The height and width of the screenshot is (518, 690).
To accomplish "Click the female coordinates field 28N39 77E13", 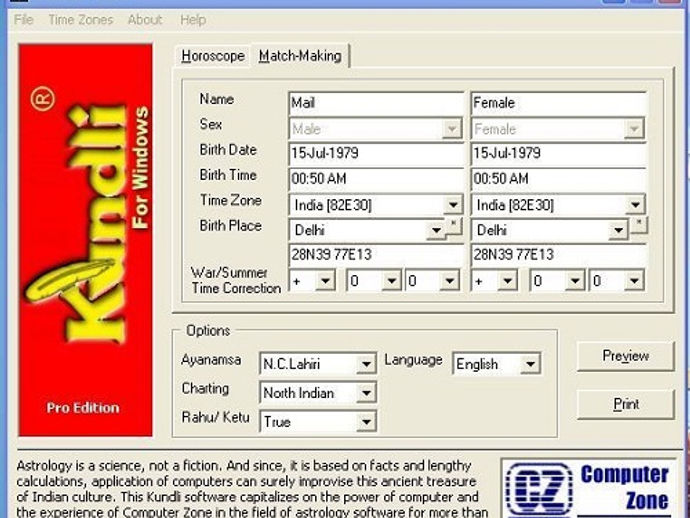I will pyautogui.click(x=558, y=255).
